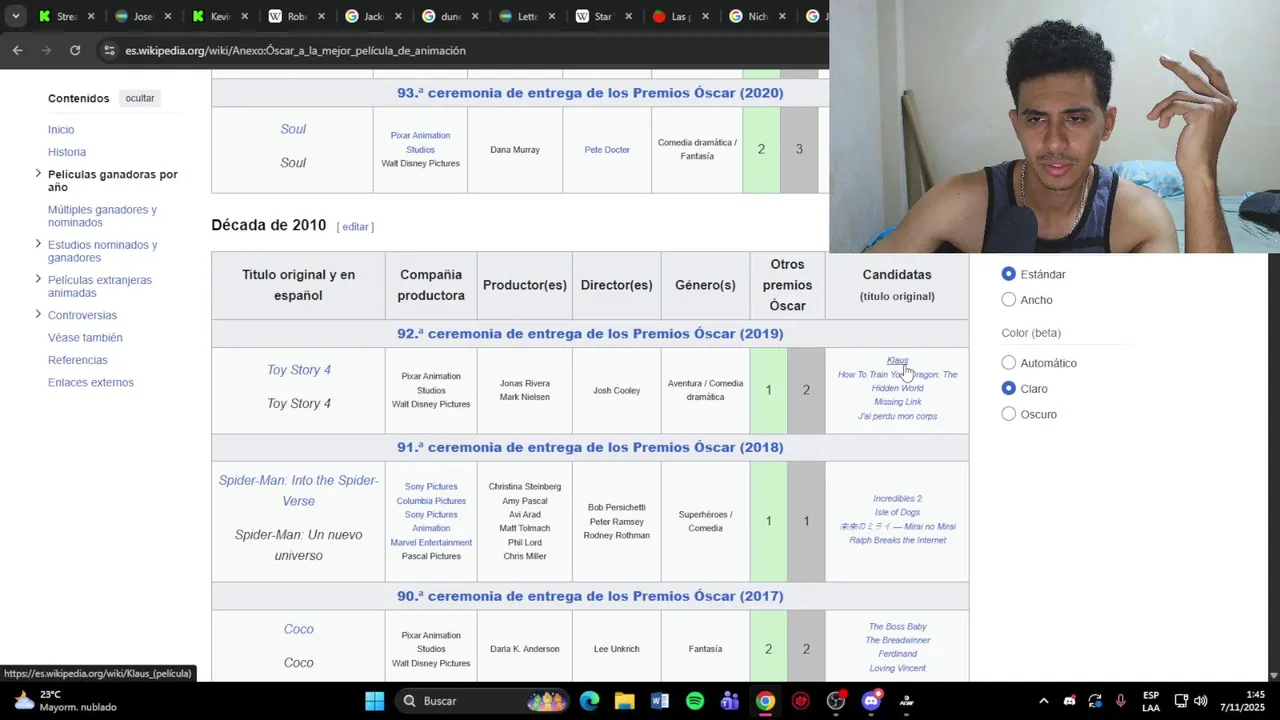Image resolution: width=1280 pixels, height=720 pixels.
Task: Open the tab search dropdown arrow
Action: 15,16
